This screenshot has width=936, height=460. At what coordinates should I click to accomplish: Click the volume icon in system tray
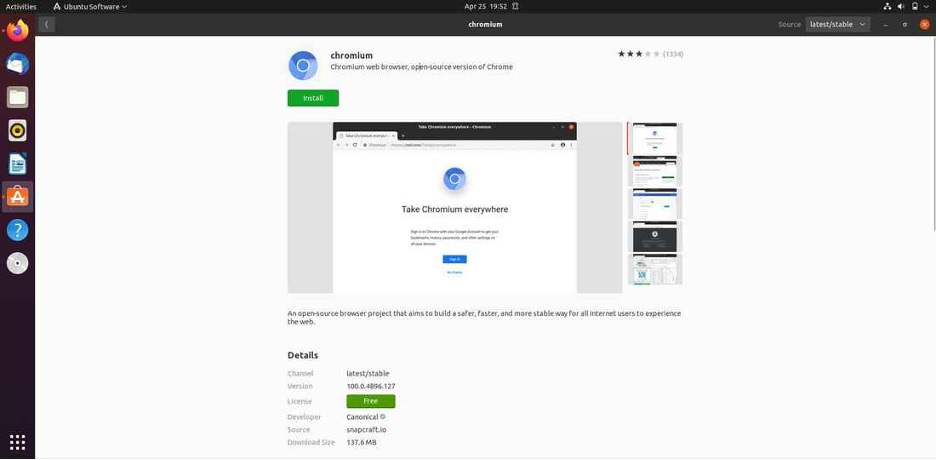[901, 6]
